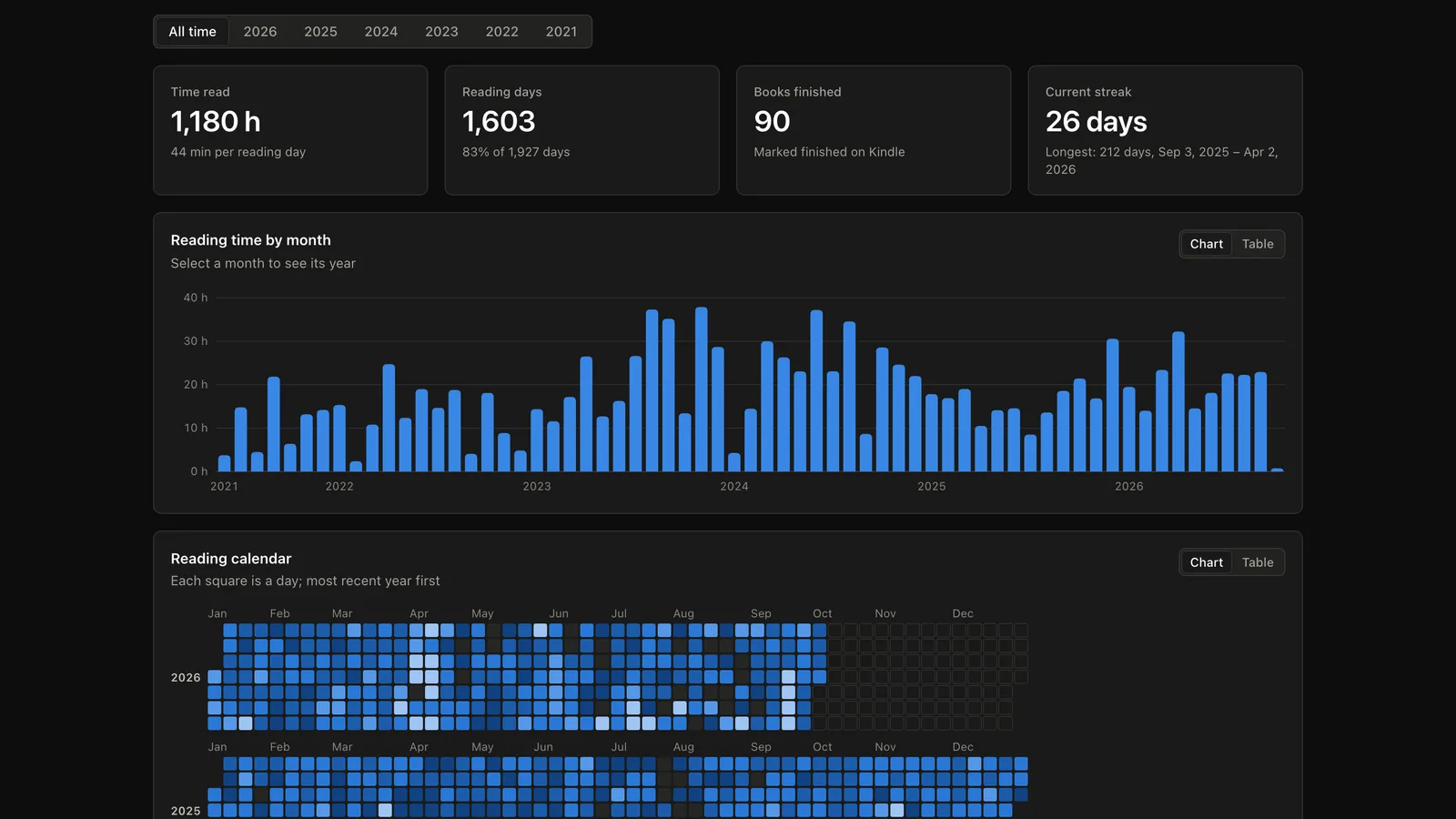This screenshot has width=1456, height=819.
Task: Click the 2021 label on chart axis
Action: point(224,487)
